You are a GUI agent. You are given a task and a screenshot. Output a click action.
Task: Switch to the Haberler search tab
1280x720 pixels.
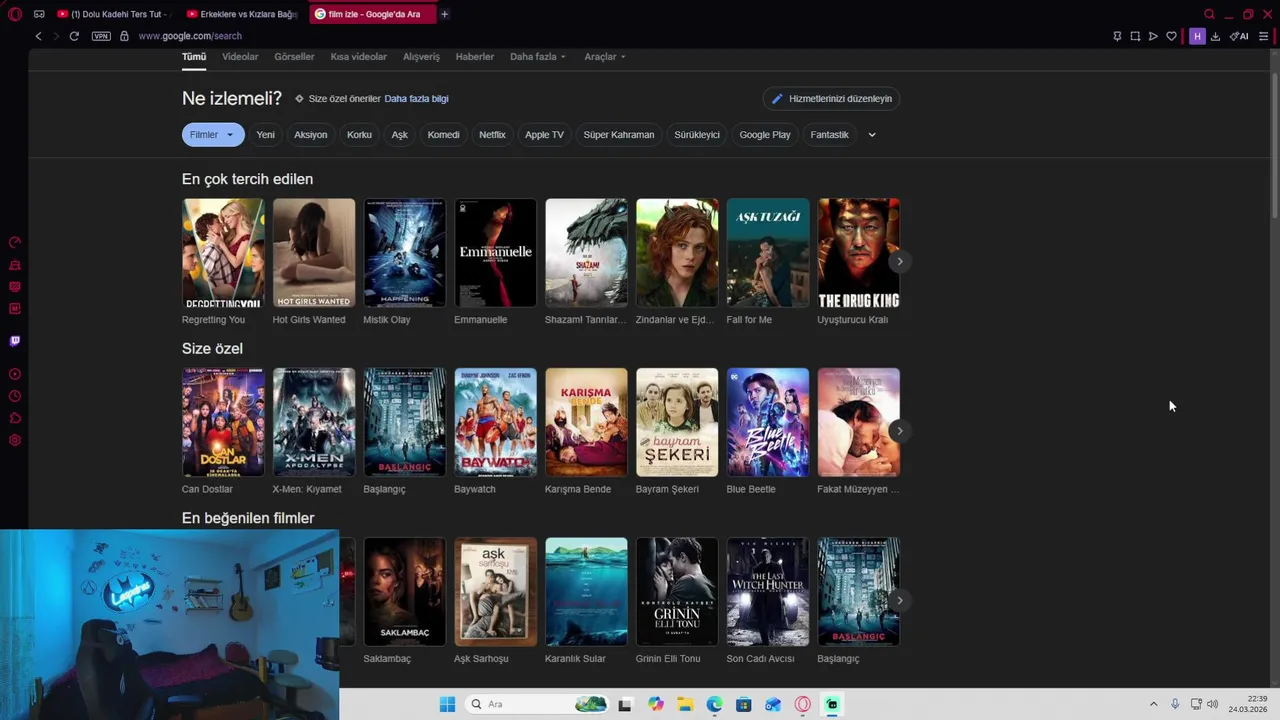(x=475, y=57)
